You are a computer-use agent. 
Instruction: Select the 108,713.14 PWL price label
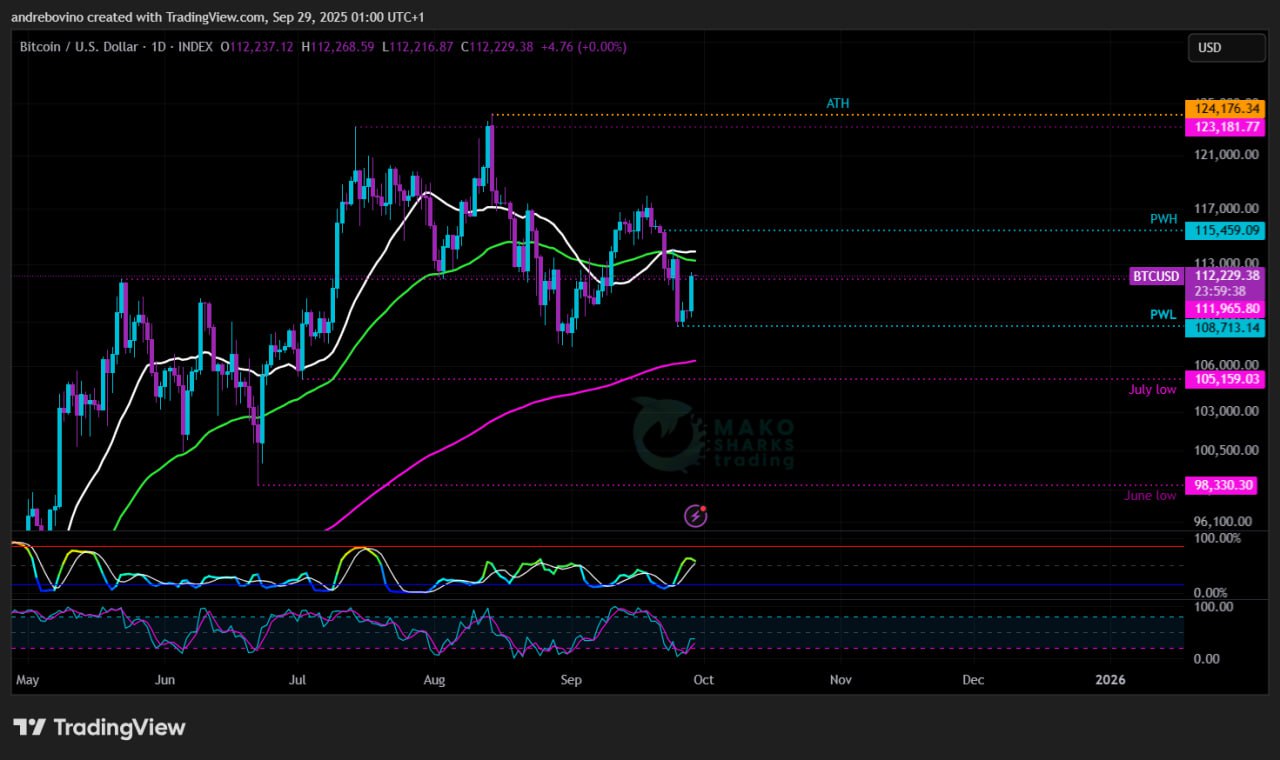(x=1224, y=327)
